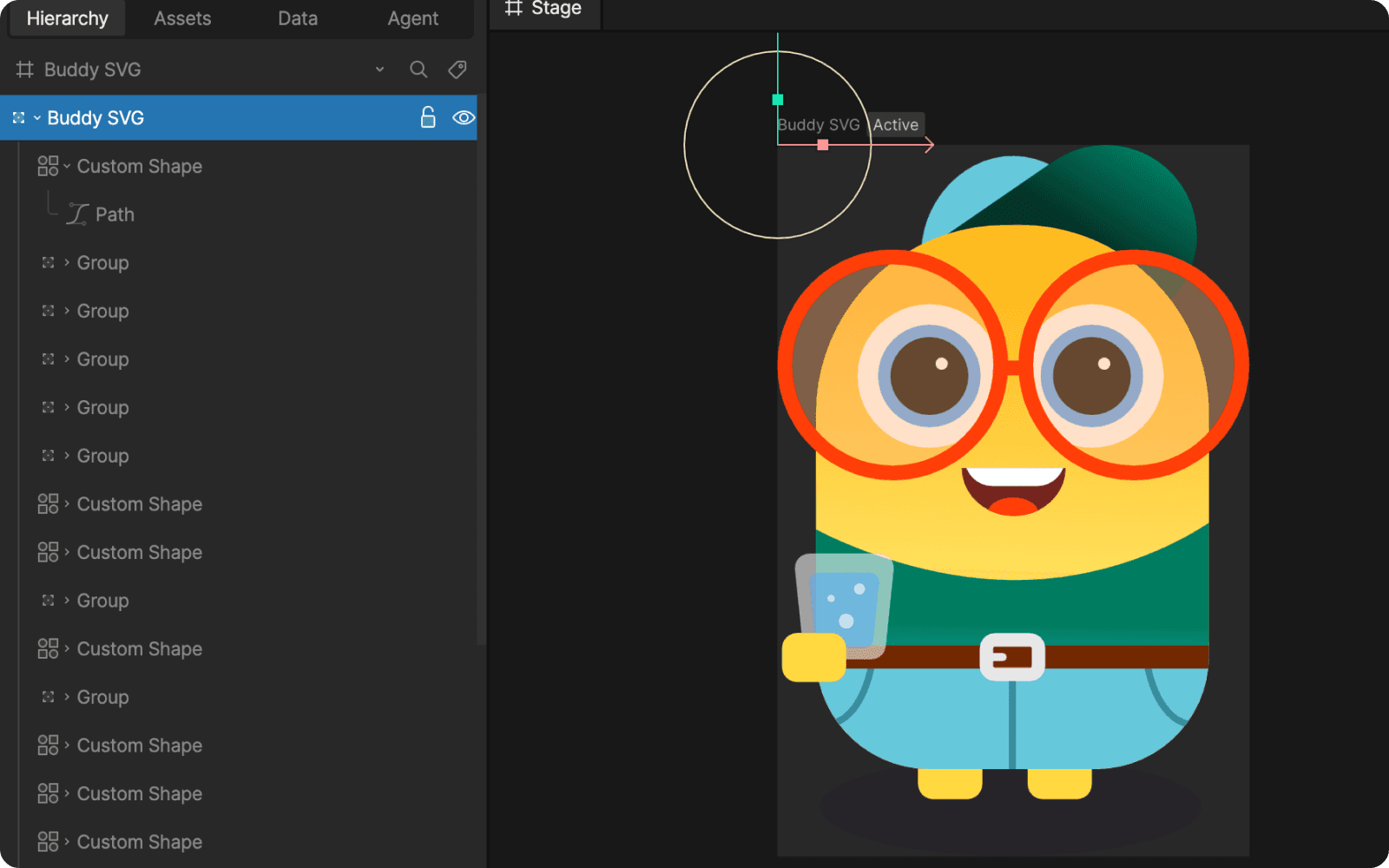Click the Buddy SVG label on stage
This screenshot has width=1389, height=868.
(x=819, y=125)
